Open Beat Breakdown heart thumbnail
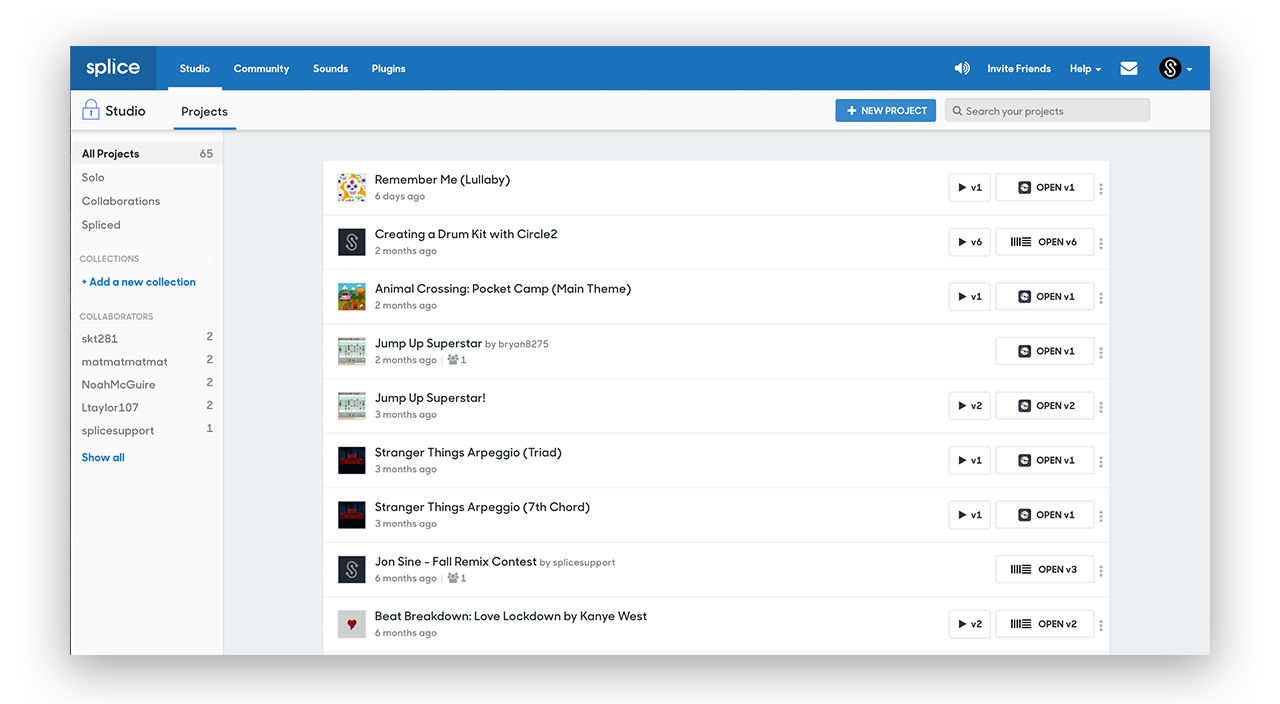The image size is (1280, 704). [x=352, y=624]
